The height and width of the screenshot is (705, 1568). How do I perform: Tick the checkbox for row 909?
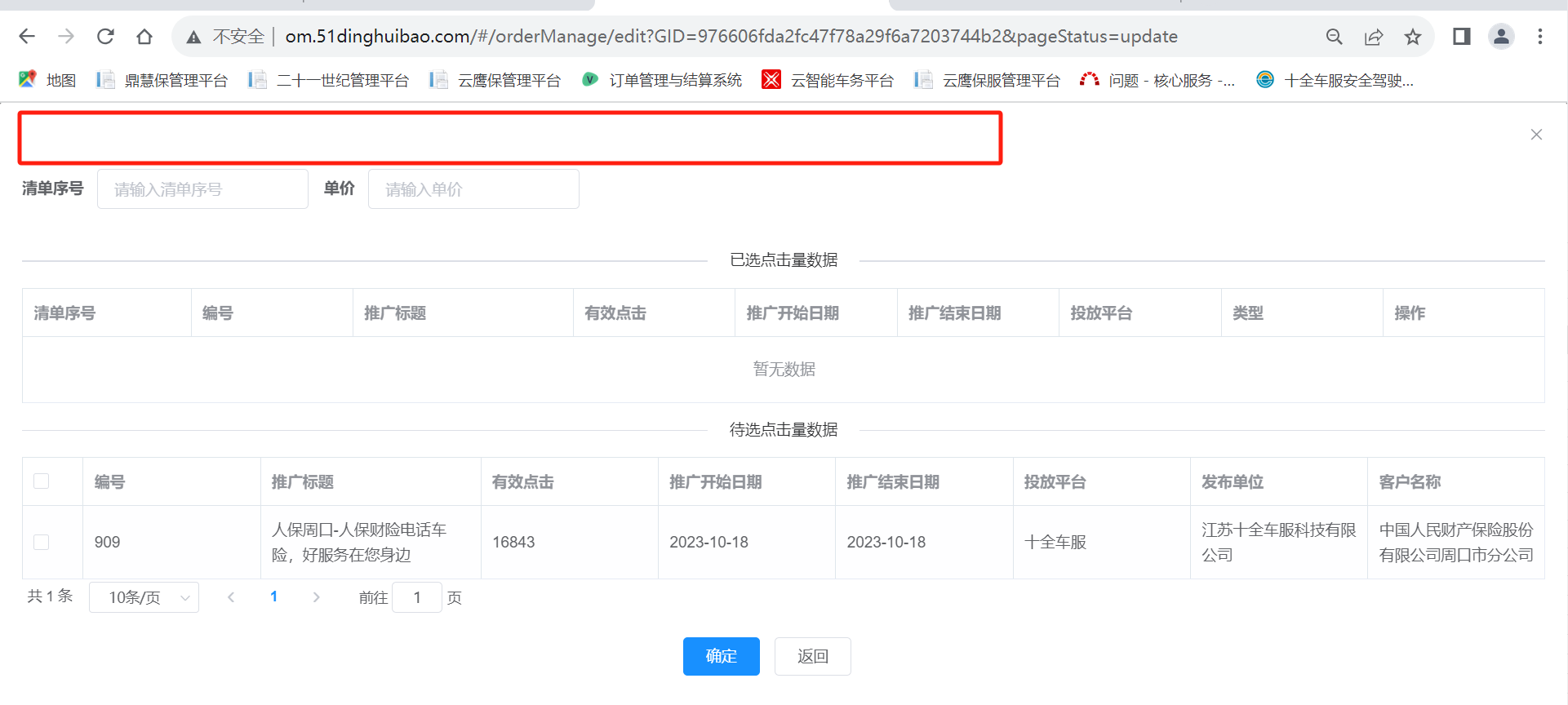click(42, 543)
